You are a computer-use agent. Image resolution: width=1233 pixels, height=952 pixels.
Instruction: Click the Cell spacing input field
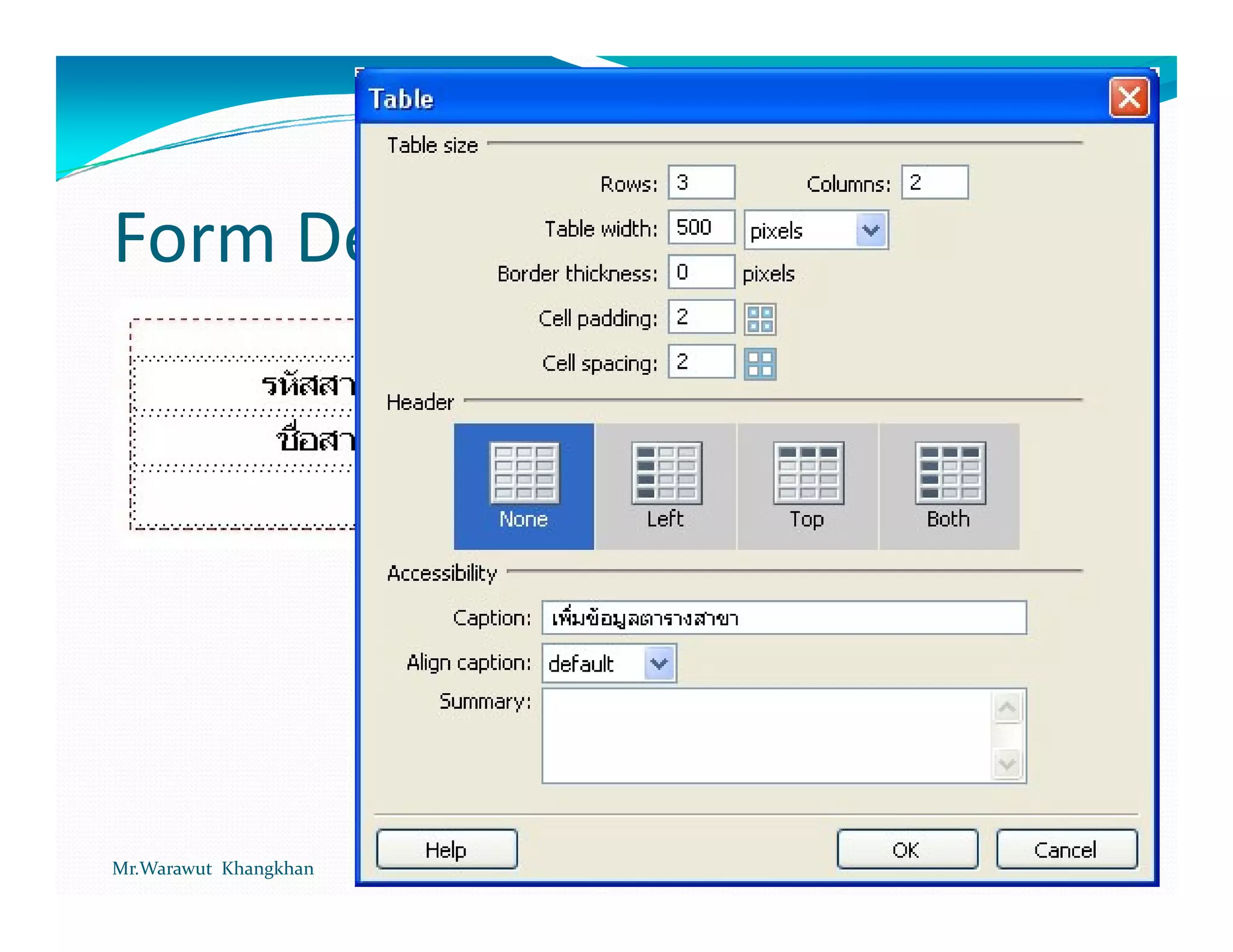tap(701, 362)
